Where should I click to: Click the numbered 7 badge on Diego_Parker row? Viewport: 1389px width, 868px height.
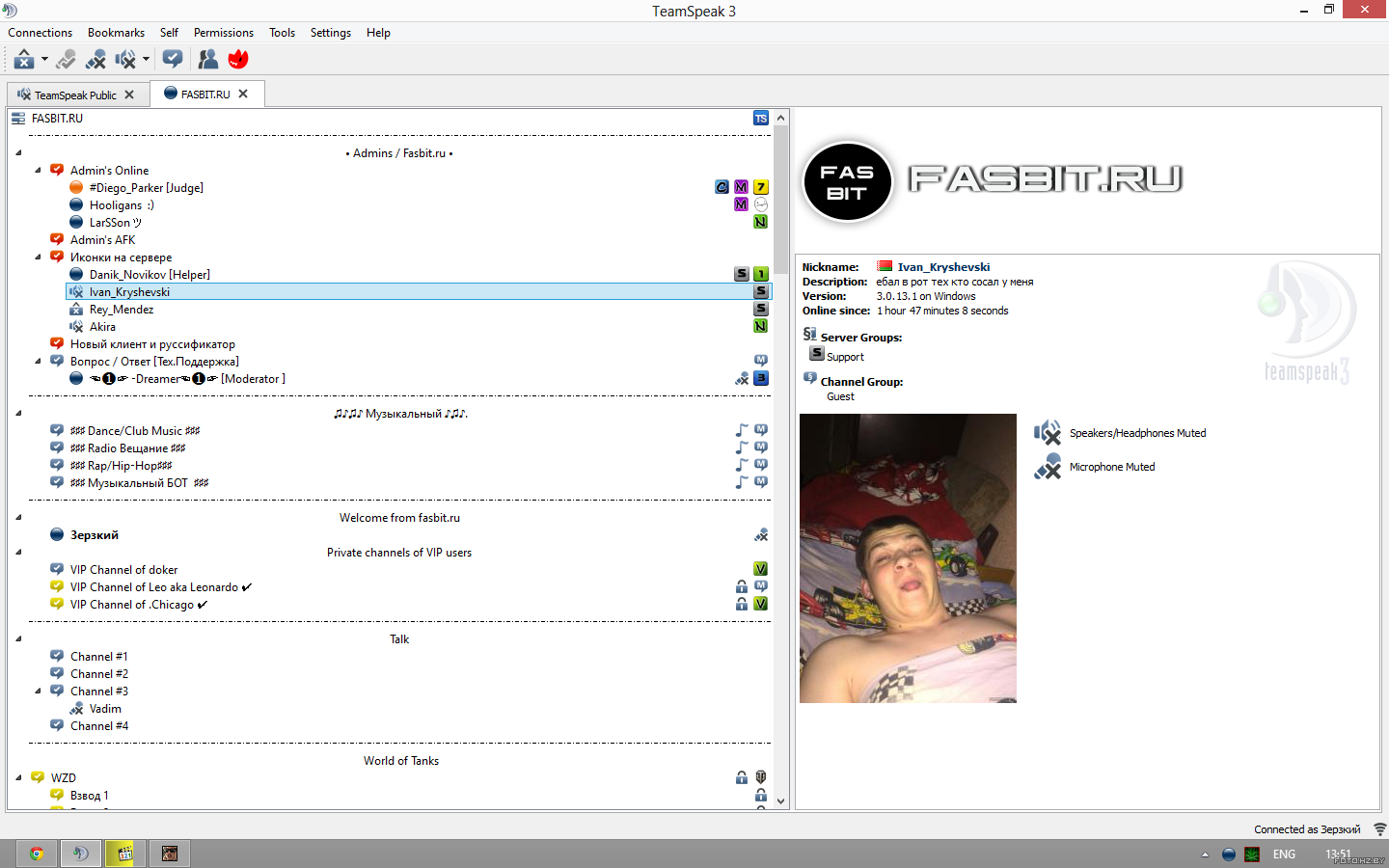point(761,187)
